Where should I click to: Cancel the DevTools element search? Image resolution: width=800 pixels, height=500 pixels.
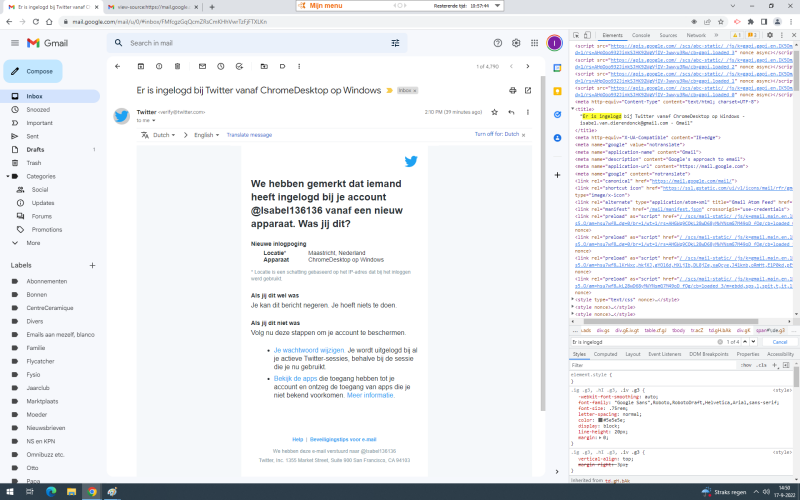[780, 342]
